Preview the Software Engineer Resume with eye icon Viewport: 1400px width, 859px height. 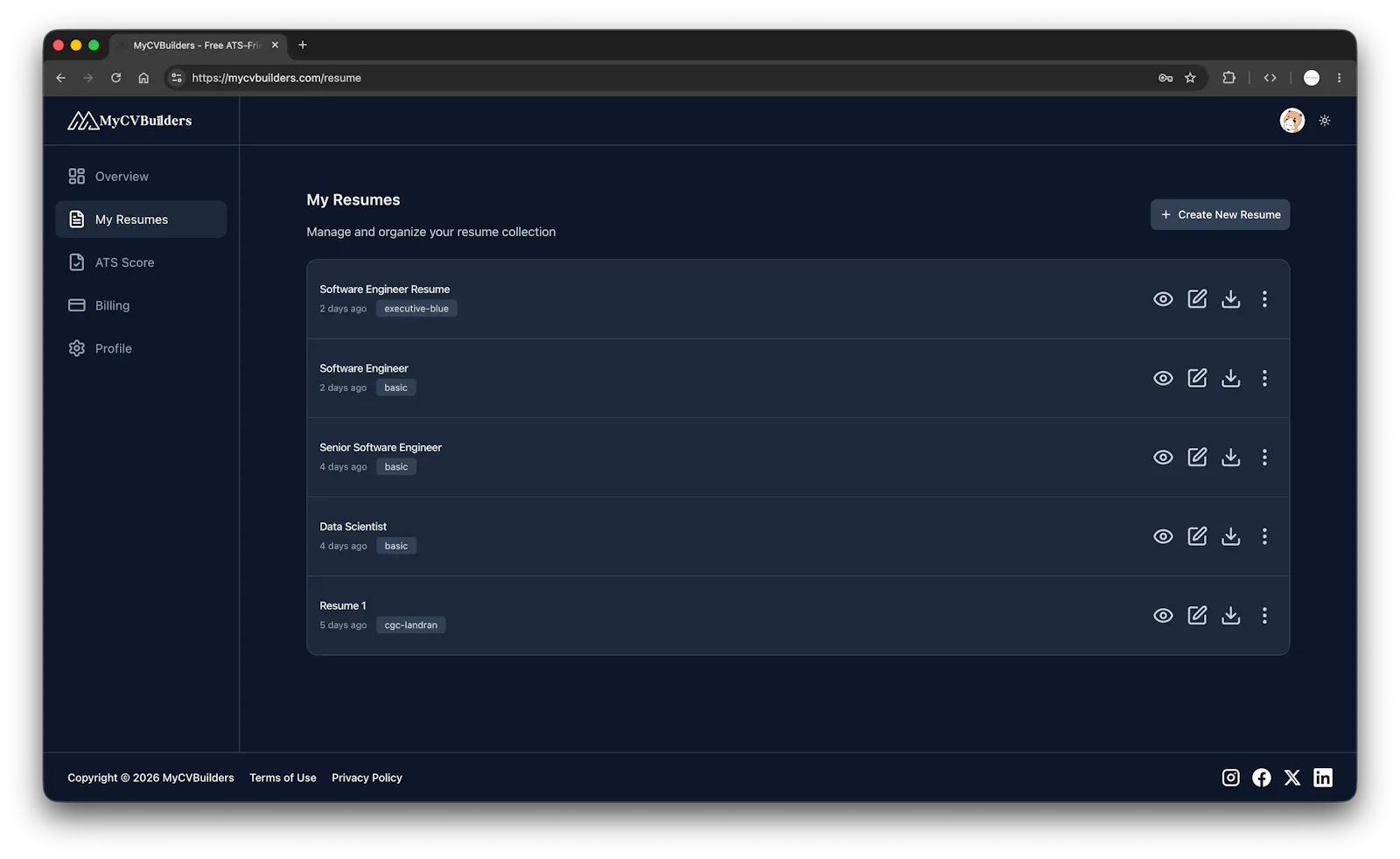[1163, 299]
